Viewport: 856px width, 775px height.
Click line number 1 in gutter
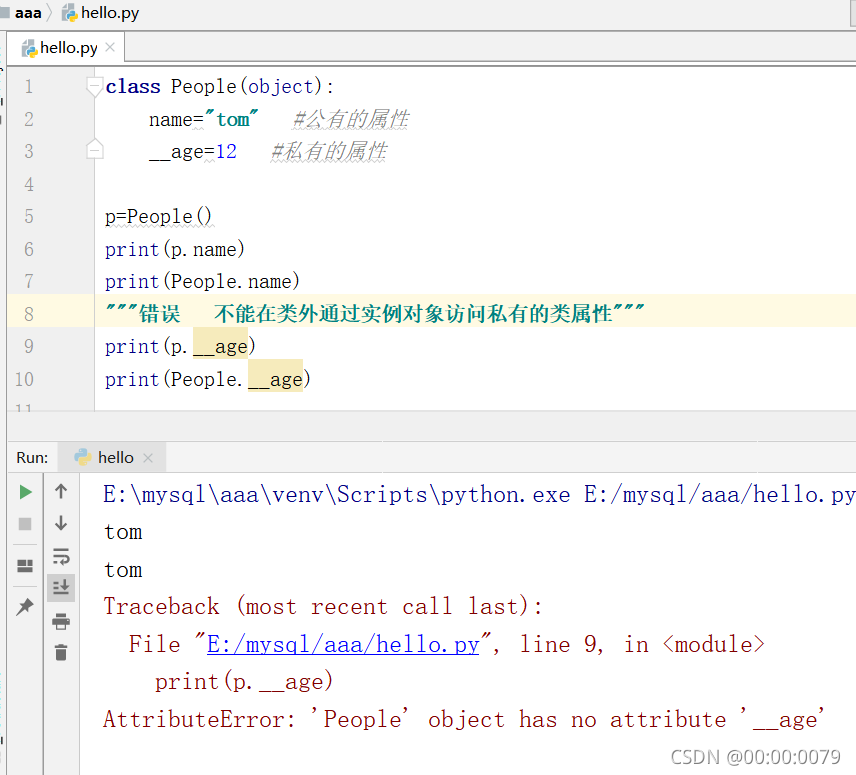pos(29,86)
